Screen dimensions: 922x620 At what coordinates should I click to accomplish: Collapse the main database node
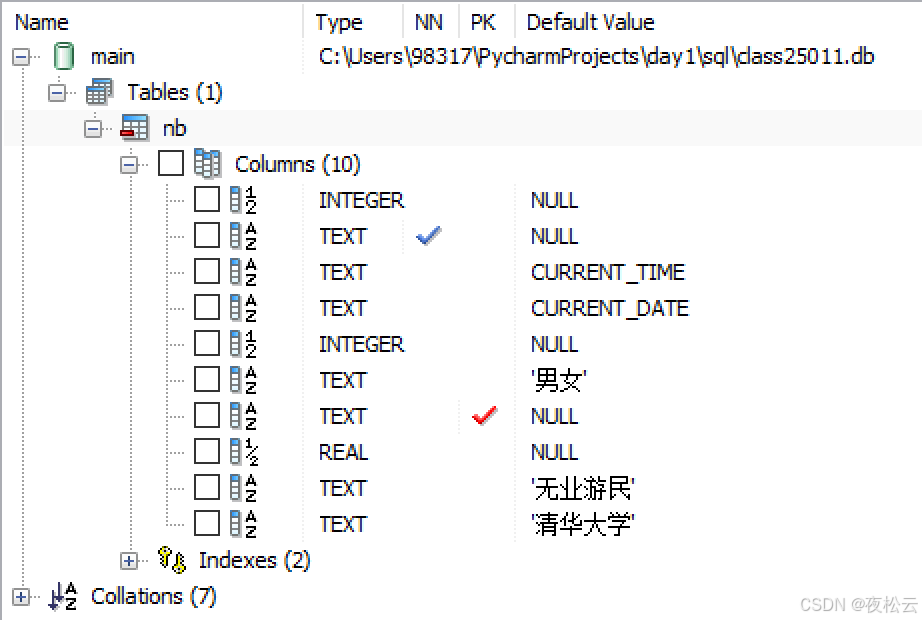click(x=21, y=57)
